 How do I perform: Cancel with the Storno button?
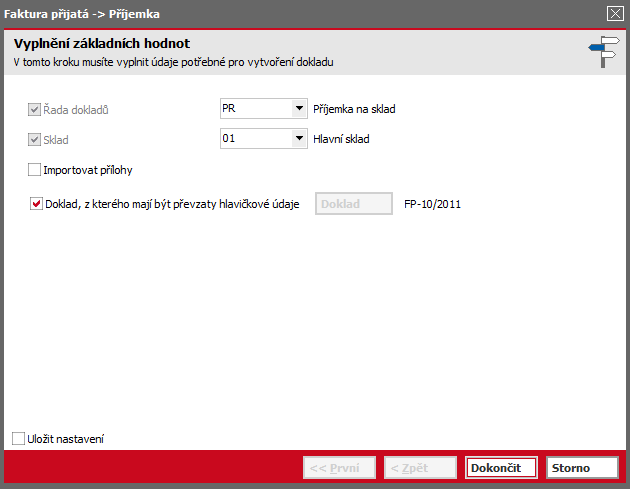tap(582, 468)
